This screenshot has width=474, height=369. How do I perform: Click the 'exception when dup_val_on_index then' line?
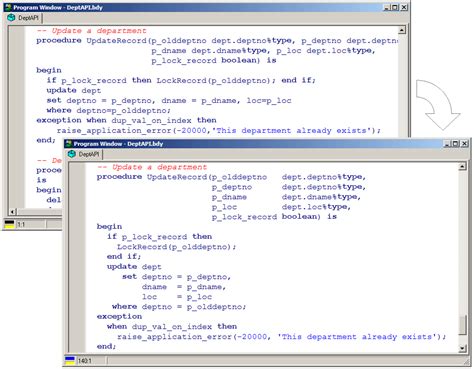point(126,120)
